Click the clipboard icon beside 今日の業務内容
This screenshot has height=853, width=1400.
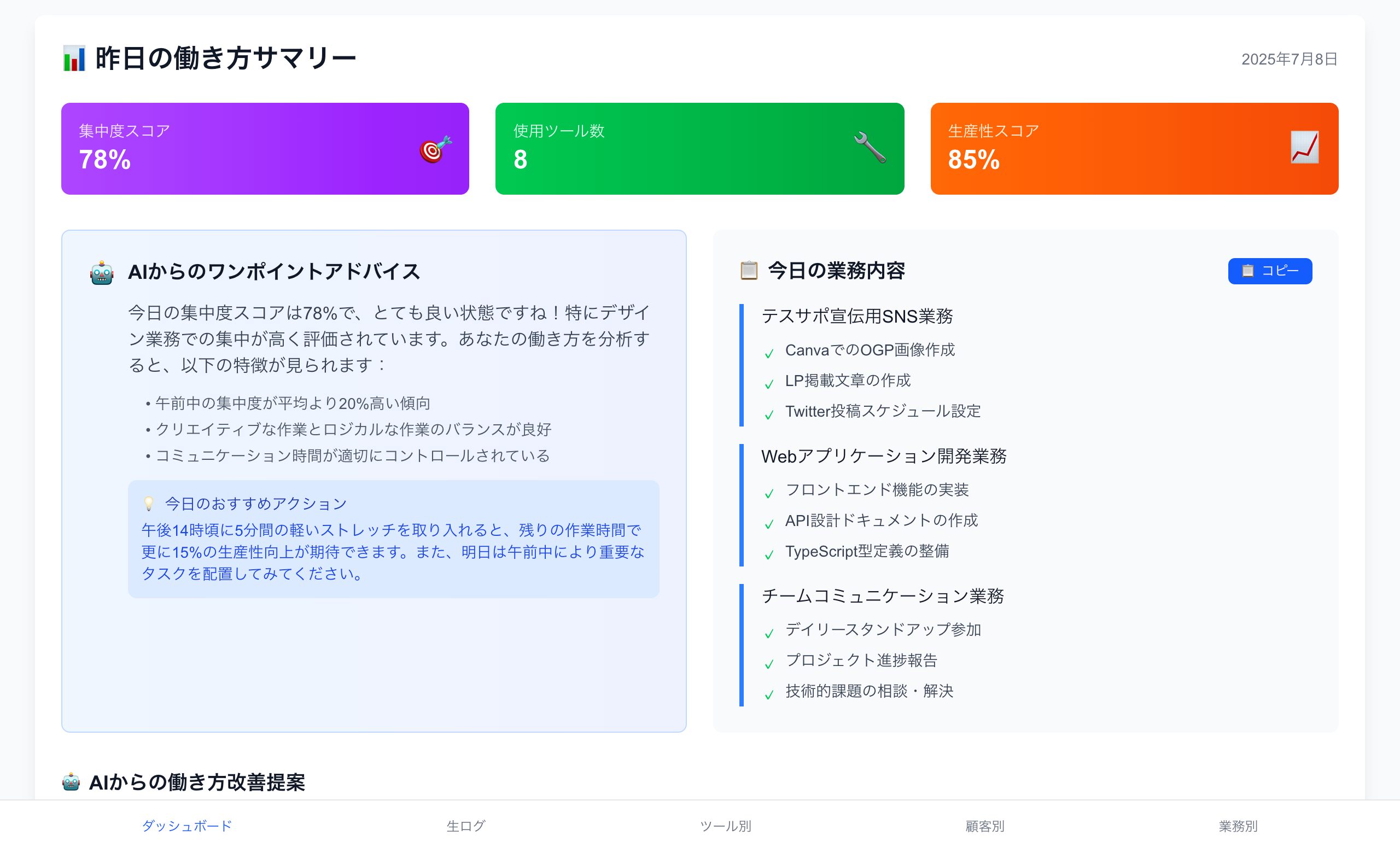[749, 271]
